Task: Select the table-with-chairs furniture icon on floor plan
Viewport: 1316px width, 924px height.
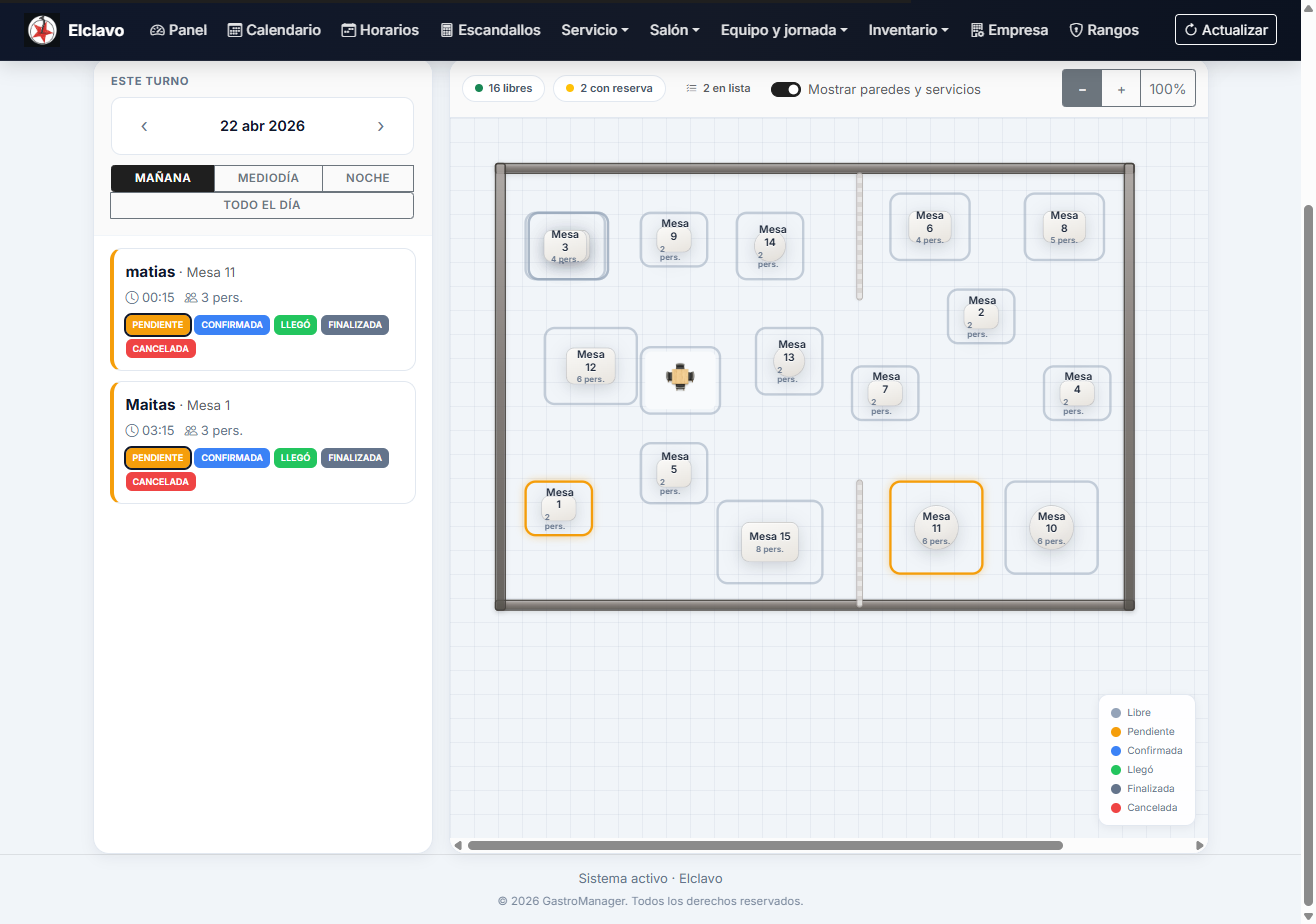Action: (680, 377)
